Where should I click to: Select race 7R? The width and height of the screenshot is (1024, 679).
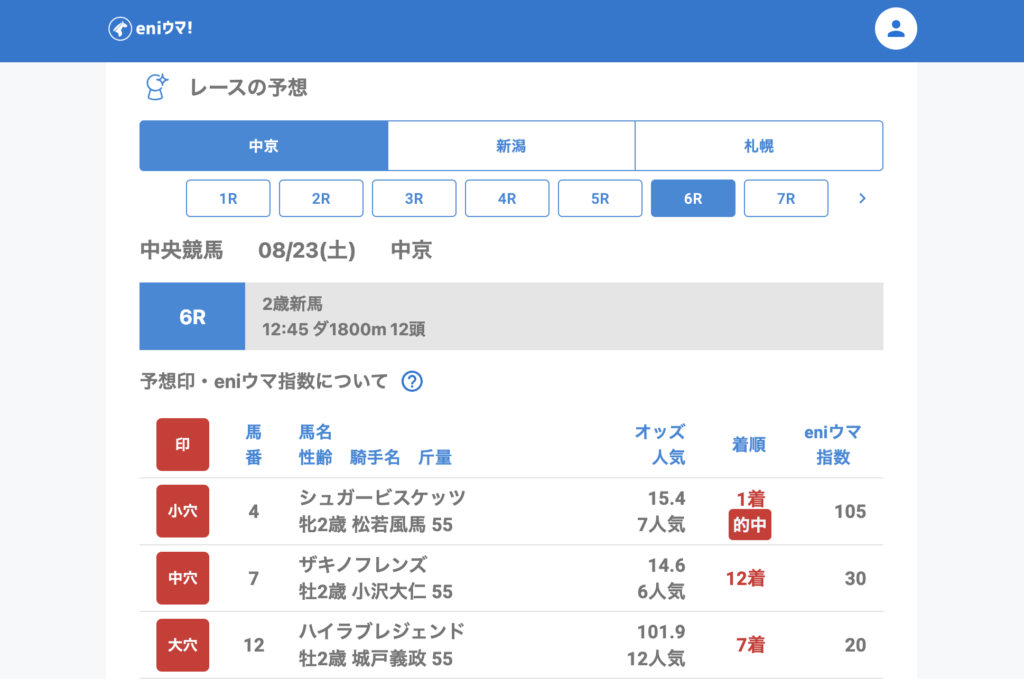pos(786,198)
